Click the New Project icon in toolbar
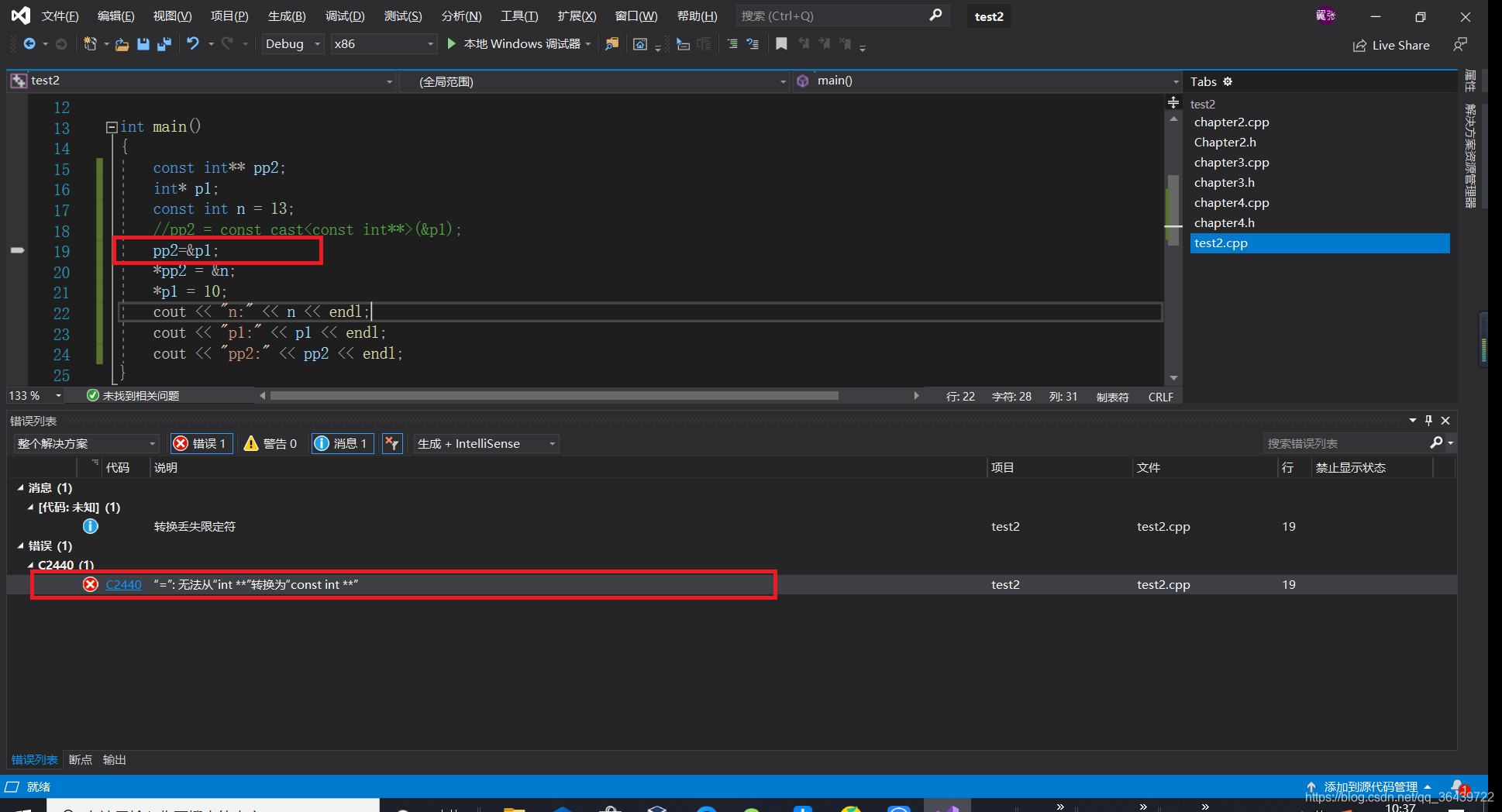The image size is (1502, 812). pyautogui.click(x=90, y=44)
